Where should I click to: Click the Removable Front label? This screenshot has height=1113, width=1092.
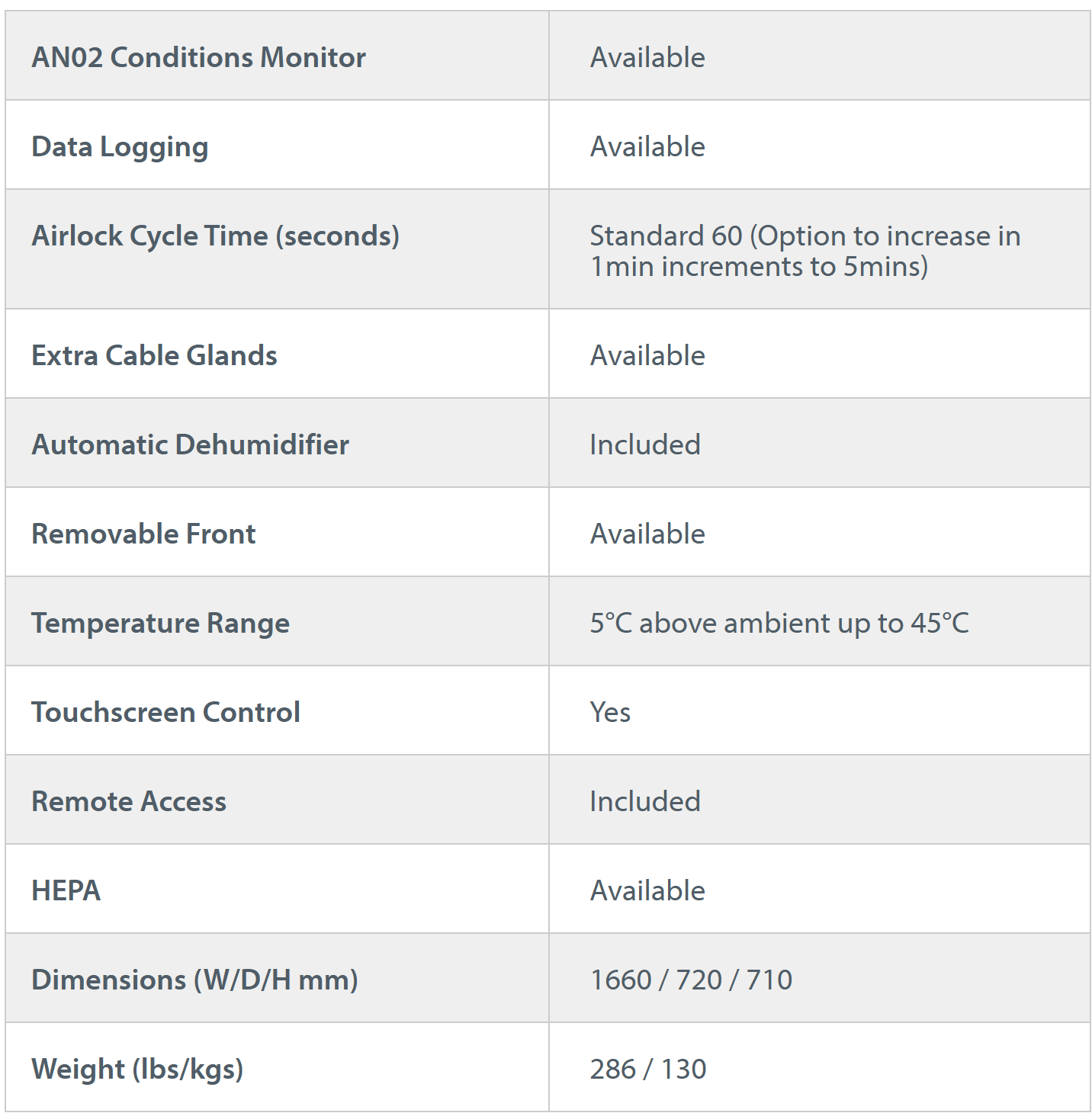tap(143, 534)
